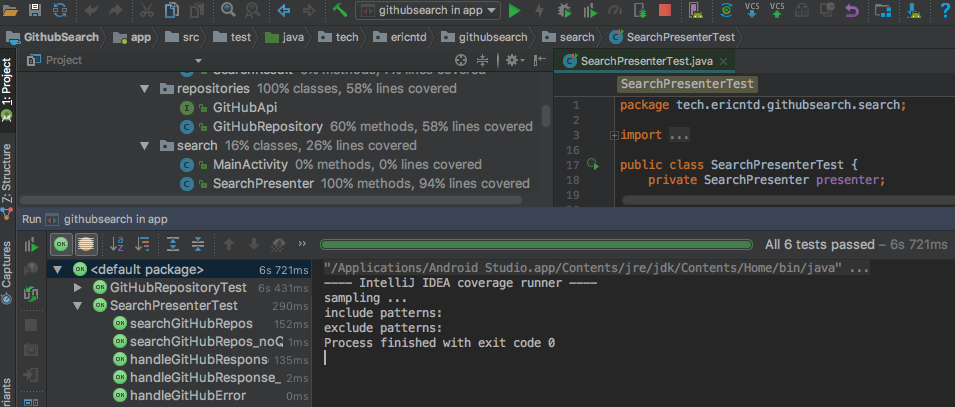
Task: Click the Help question mark icon
Action: pos(945,10)
